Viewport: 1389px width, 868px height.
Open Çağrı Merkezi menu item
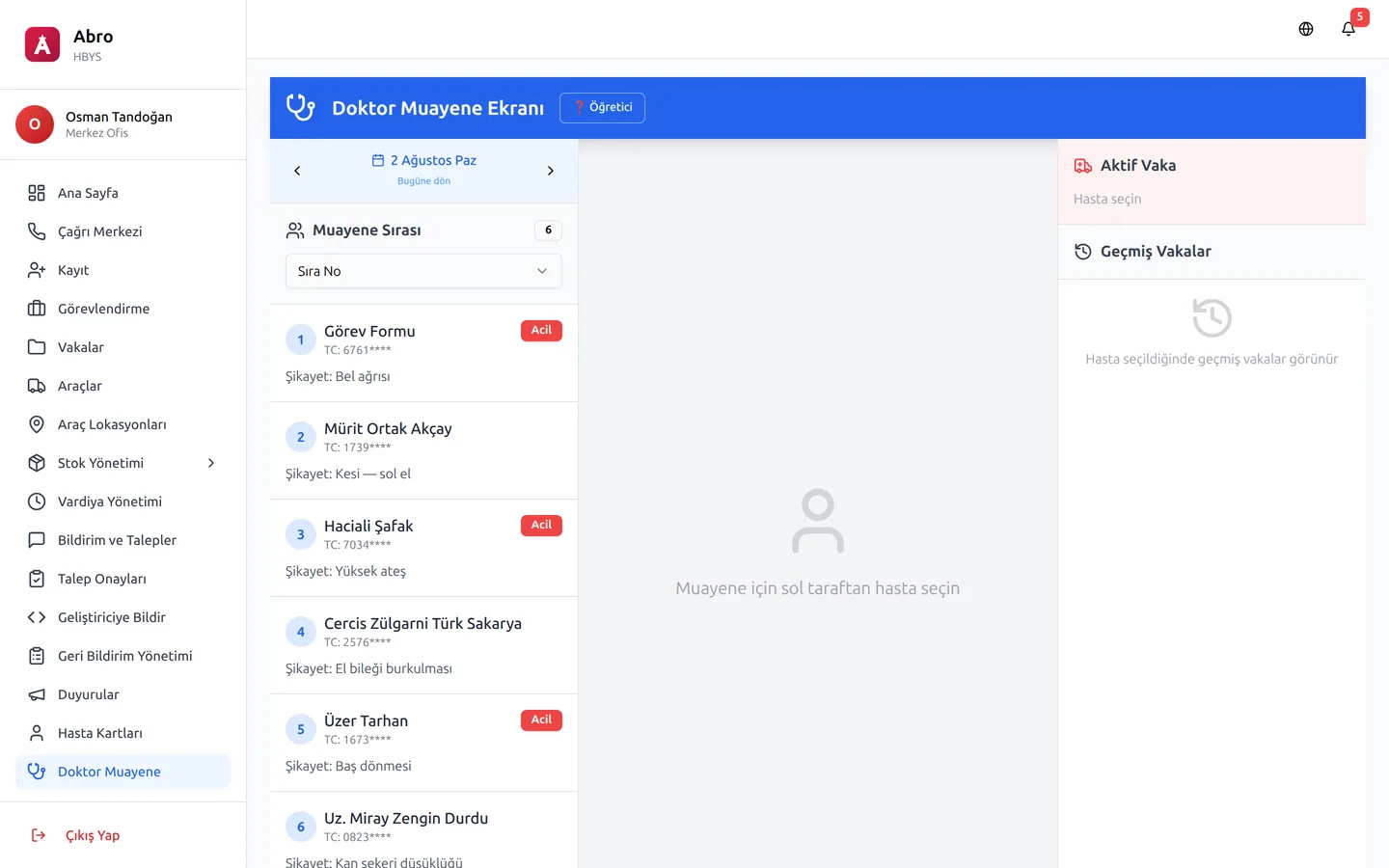[123, 231]
